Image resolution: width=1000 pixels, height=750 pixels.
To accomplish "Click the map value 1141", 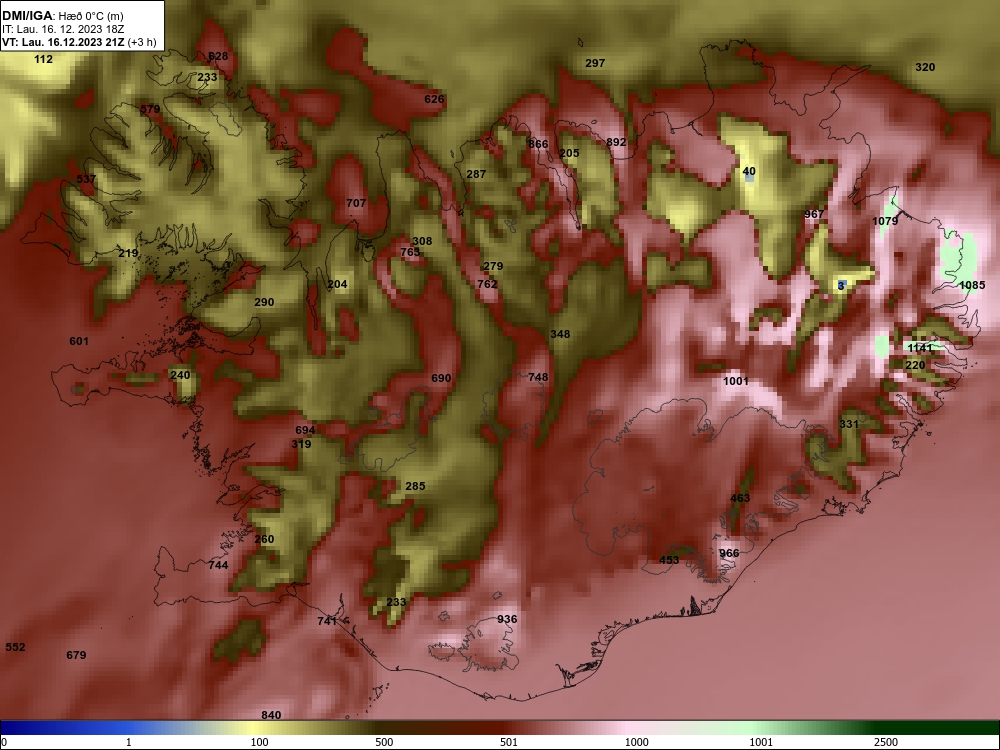I will [x=920, y=348].
